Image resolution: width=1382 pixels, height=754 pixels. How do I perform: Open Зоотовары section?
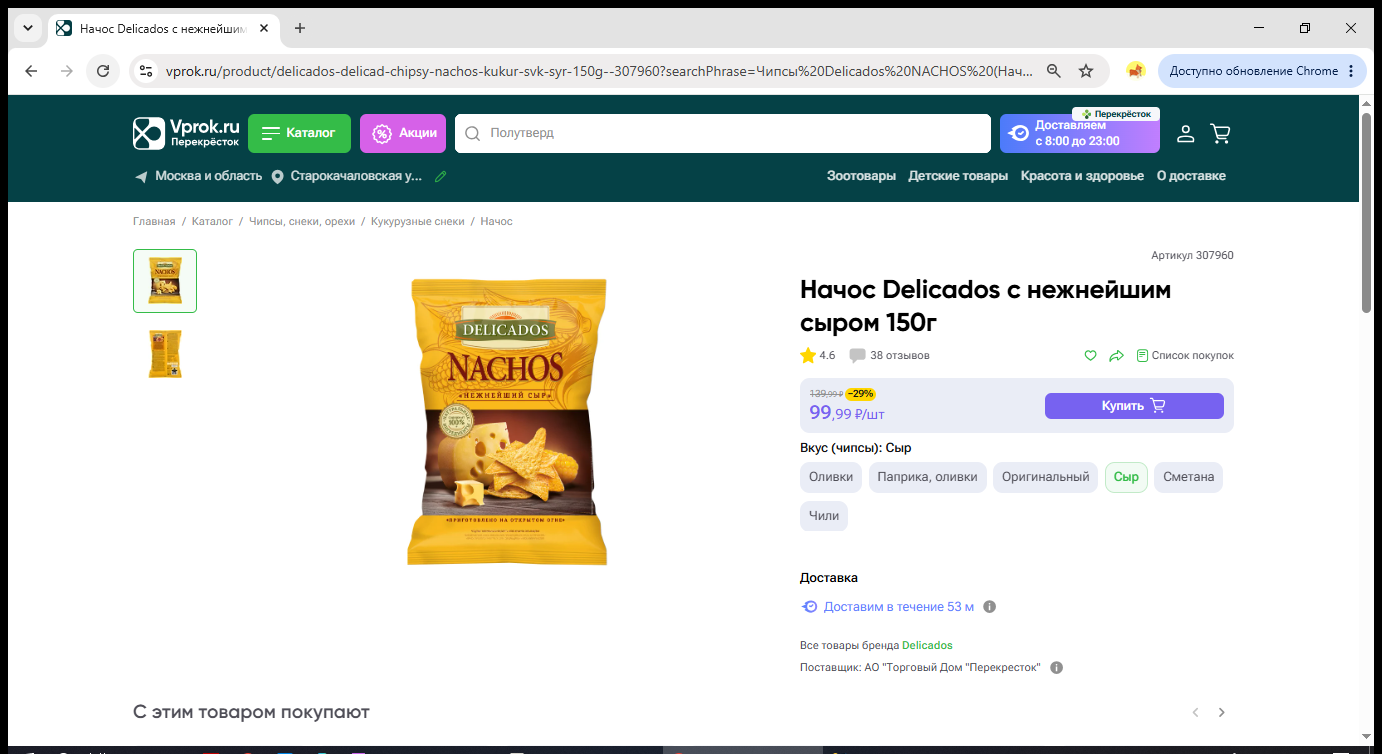(861, 176)
